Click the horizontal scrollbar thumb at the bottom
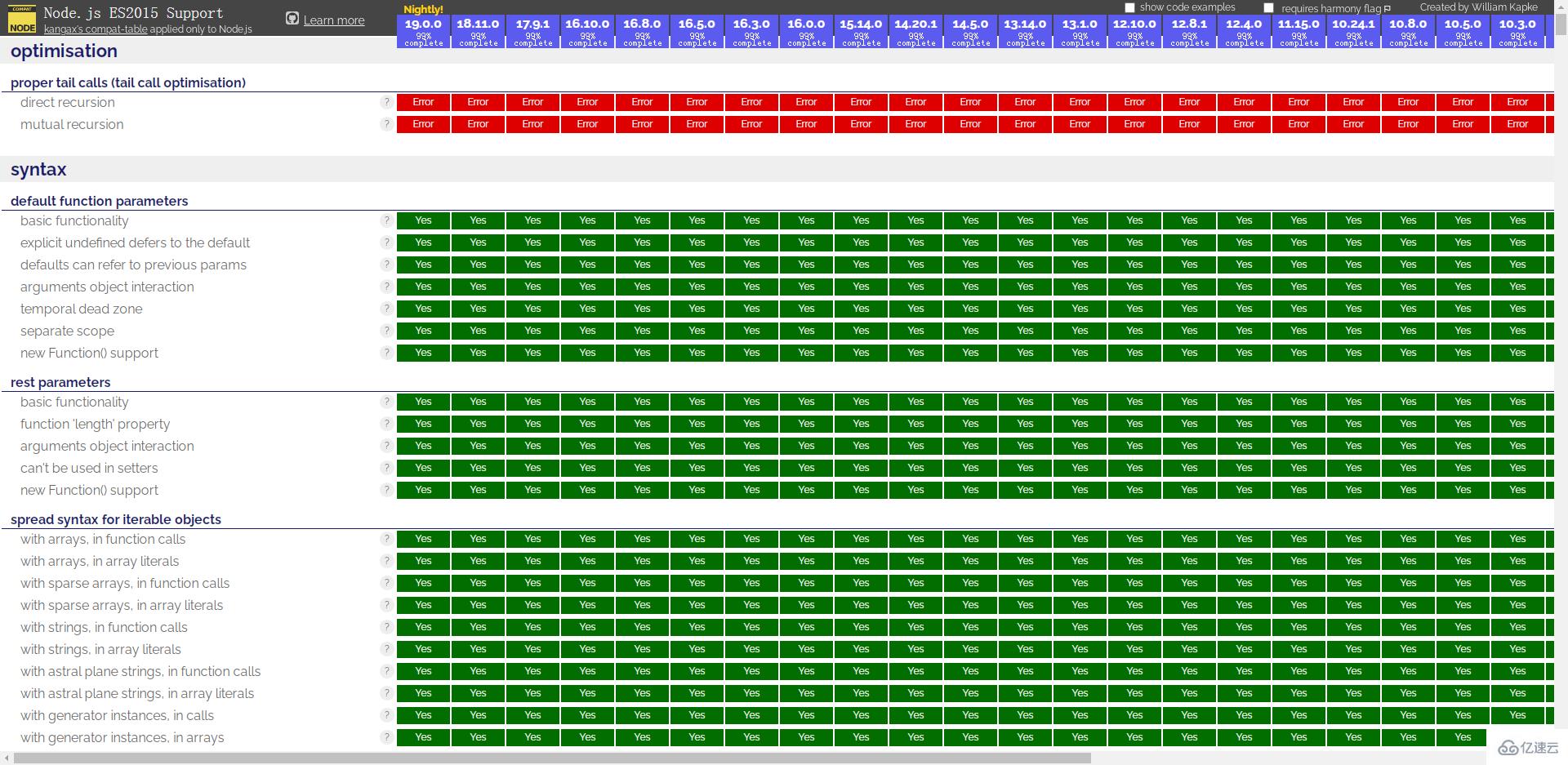The image size is (1568, 765). (552, 758)
